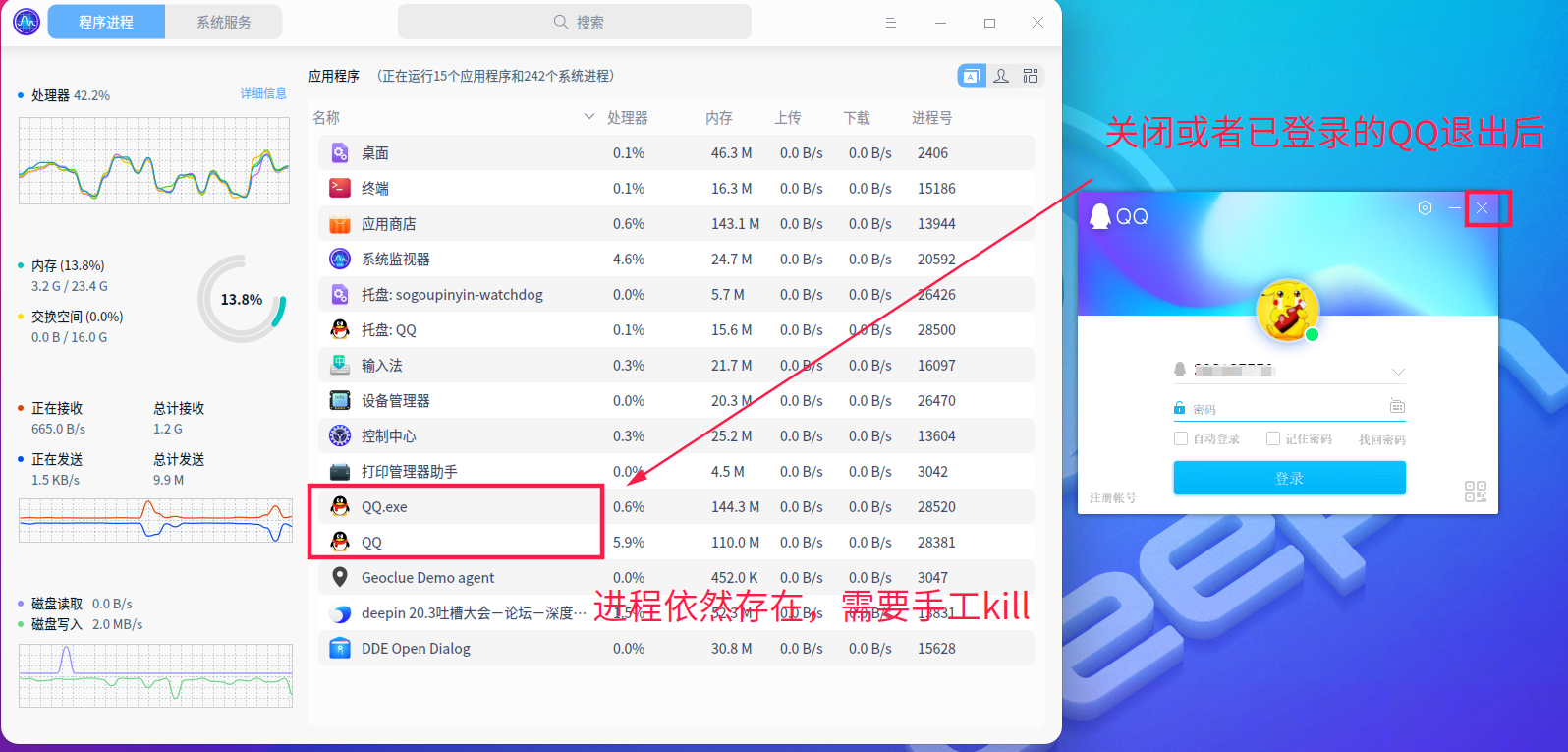Click the 设备管理器 process icon
The image size is (1568, 752).
pos(340,401)
